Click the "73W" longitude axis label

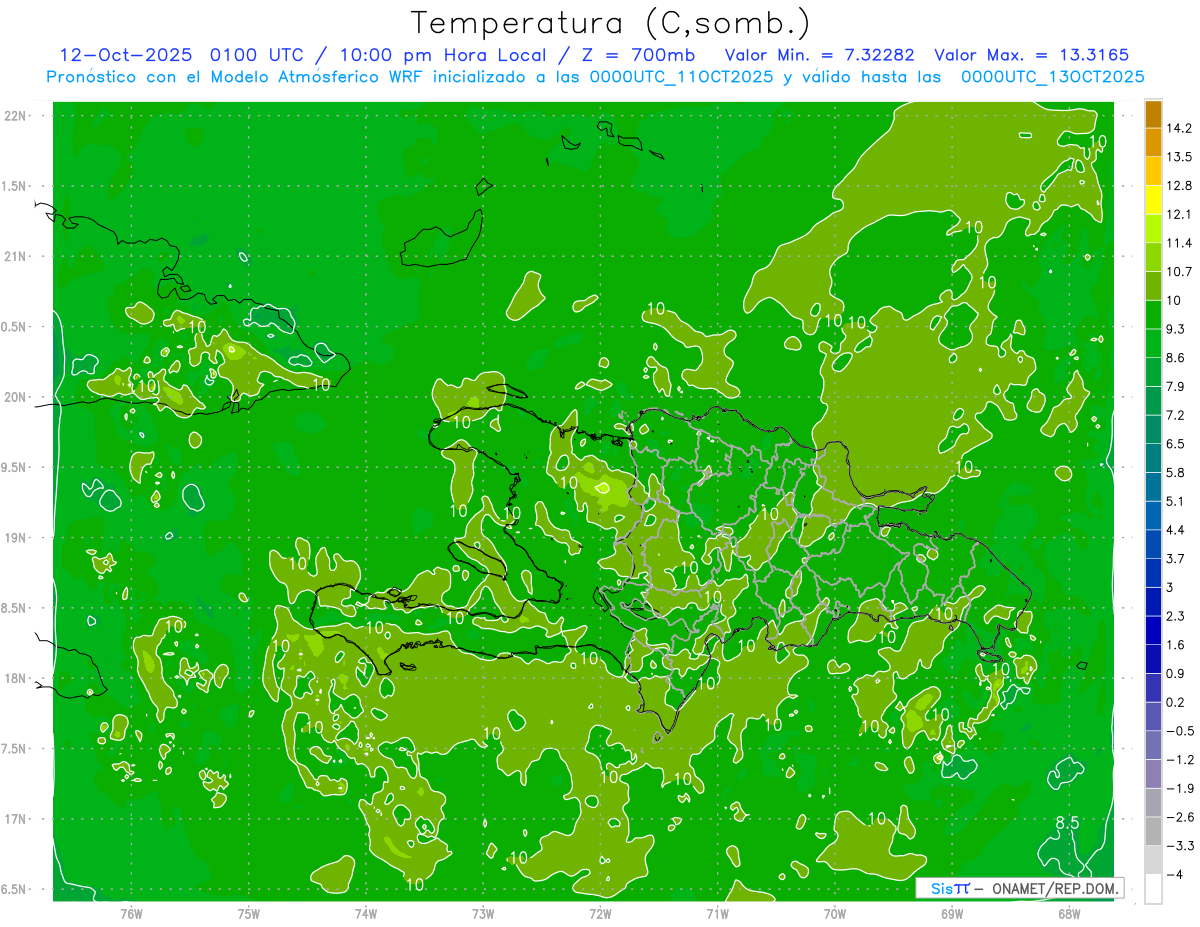(483, 913)
